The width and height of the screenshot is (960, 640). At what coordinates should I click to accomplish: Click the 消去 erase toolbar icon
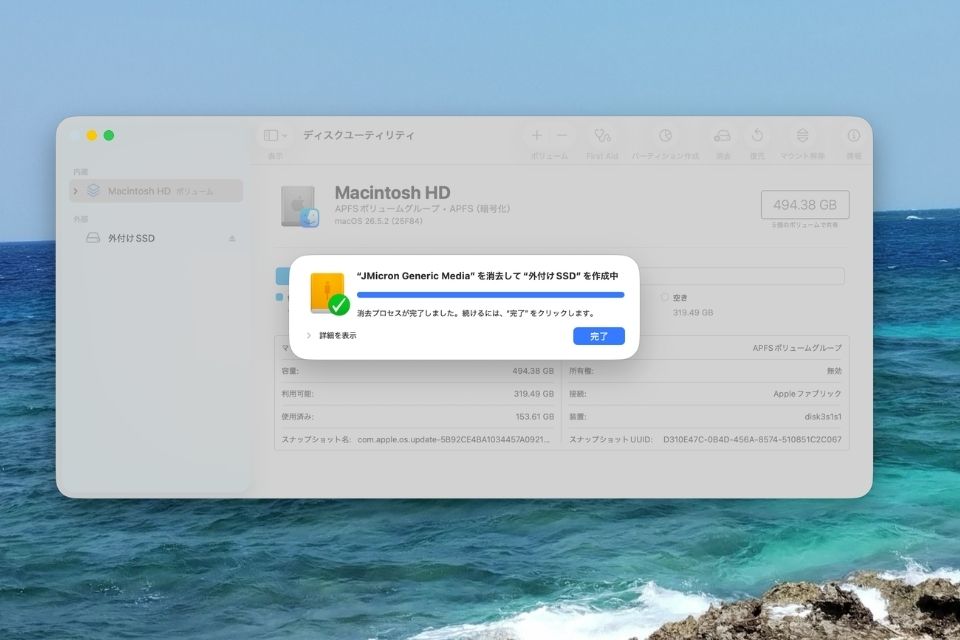pos(722,135)
